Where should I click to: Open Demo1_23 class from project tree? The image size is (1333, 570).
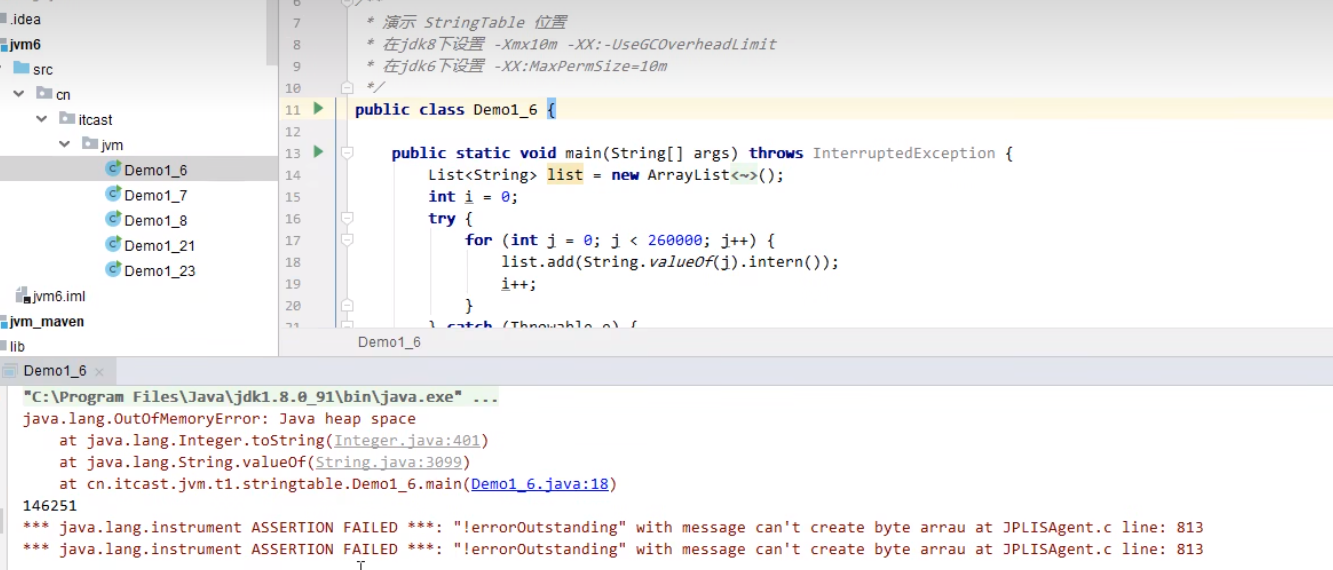[159, 270]
